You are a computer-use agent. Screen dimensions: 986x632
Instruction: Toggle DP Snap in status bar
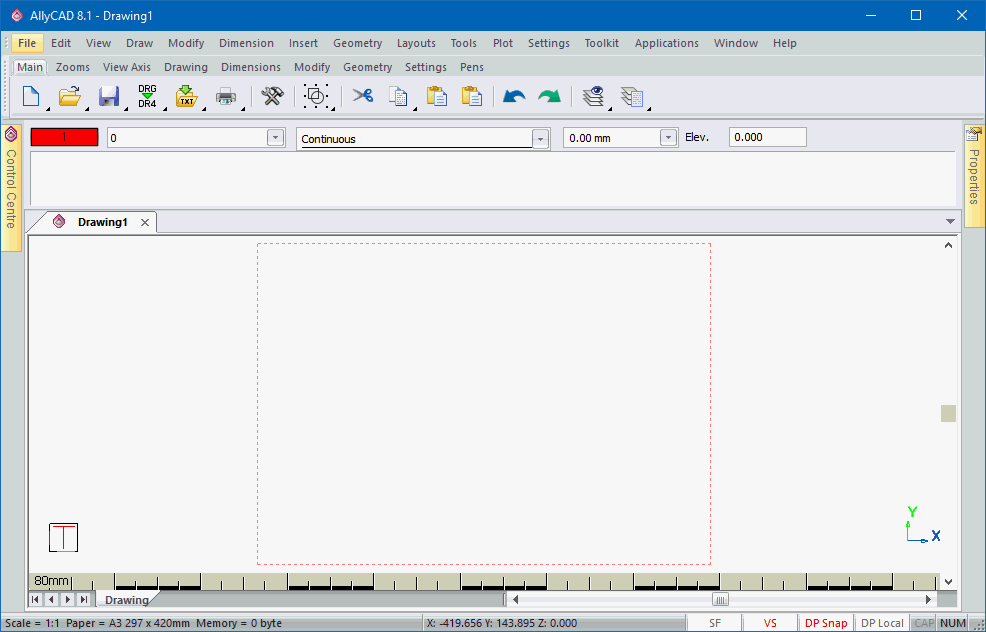[x=825, y=623]
